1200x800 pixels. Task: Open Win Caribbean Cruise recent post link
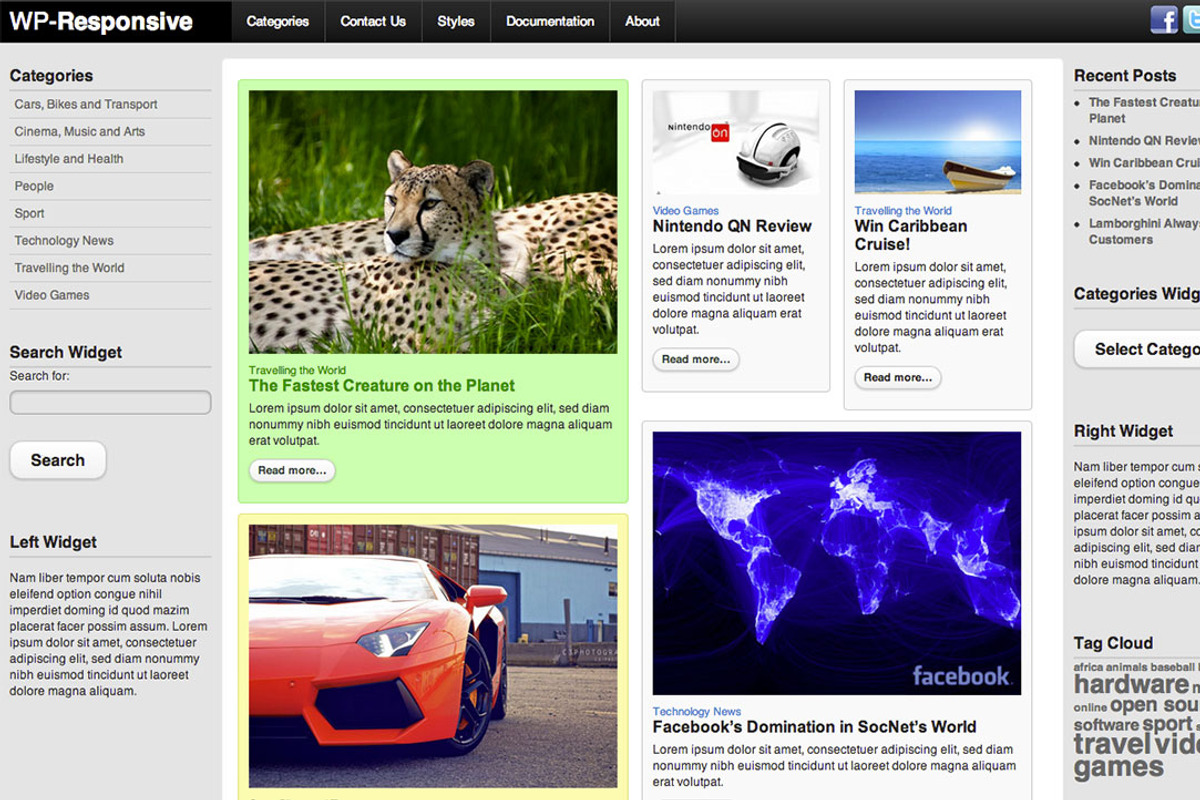[1144, 163]
